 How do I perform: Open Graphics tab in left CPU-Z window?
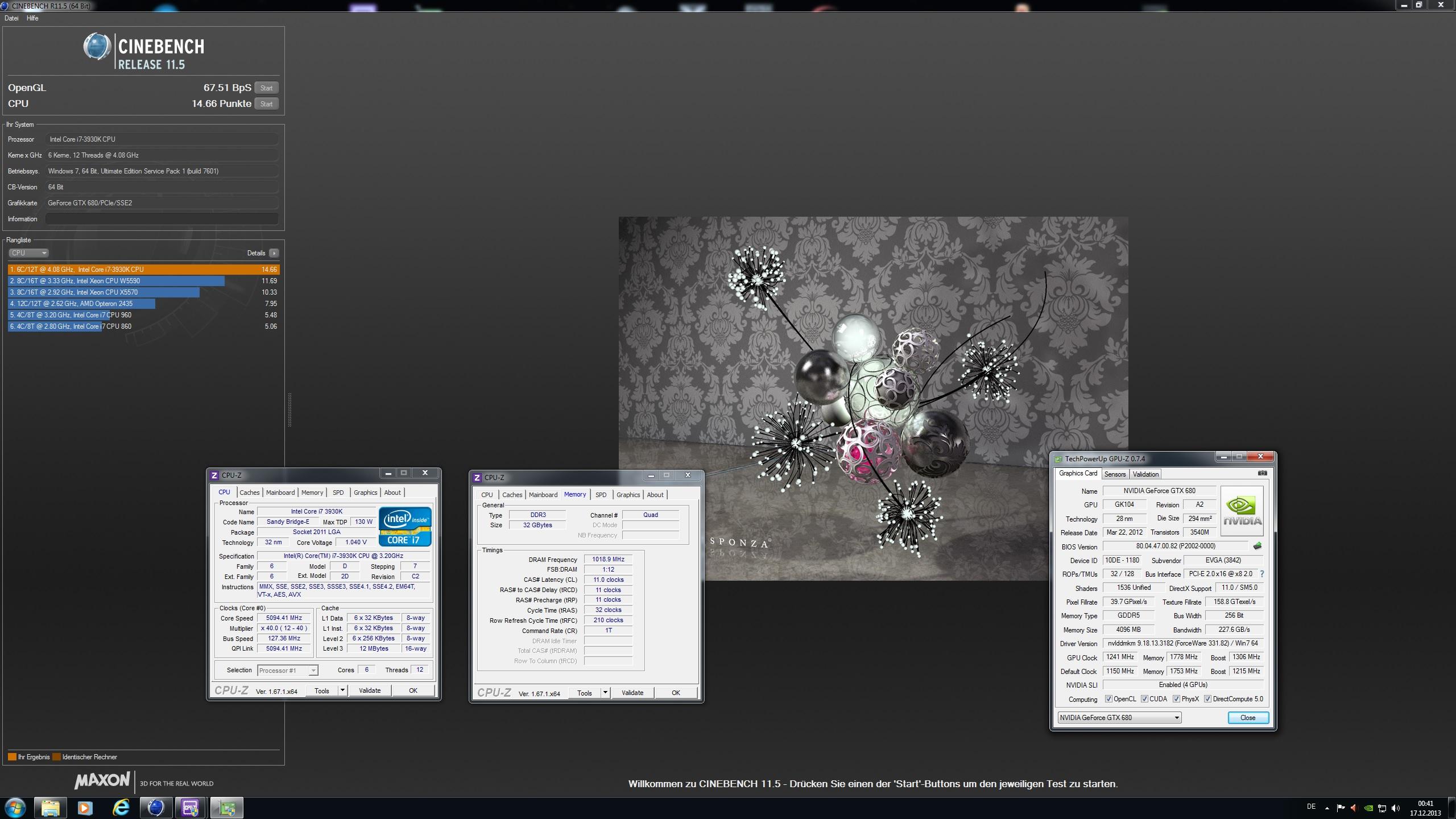pyautogui.click(x=365, y=493)
